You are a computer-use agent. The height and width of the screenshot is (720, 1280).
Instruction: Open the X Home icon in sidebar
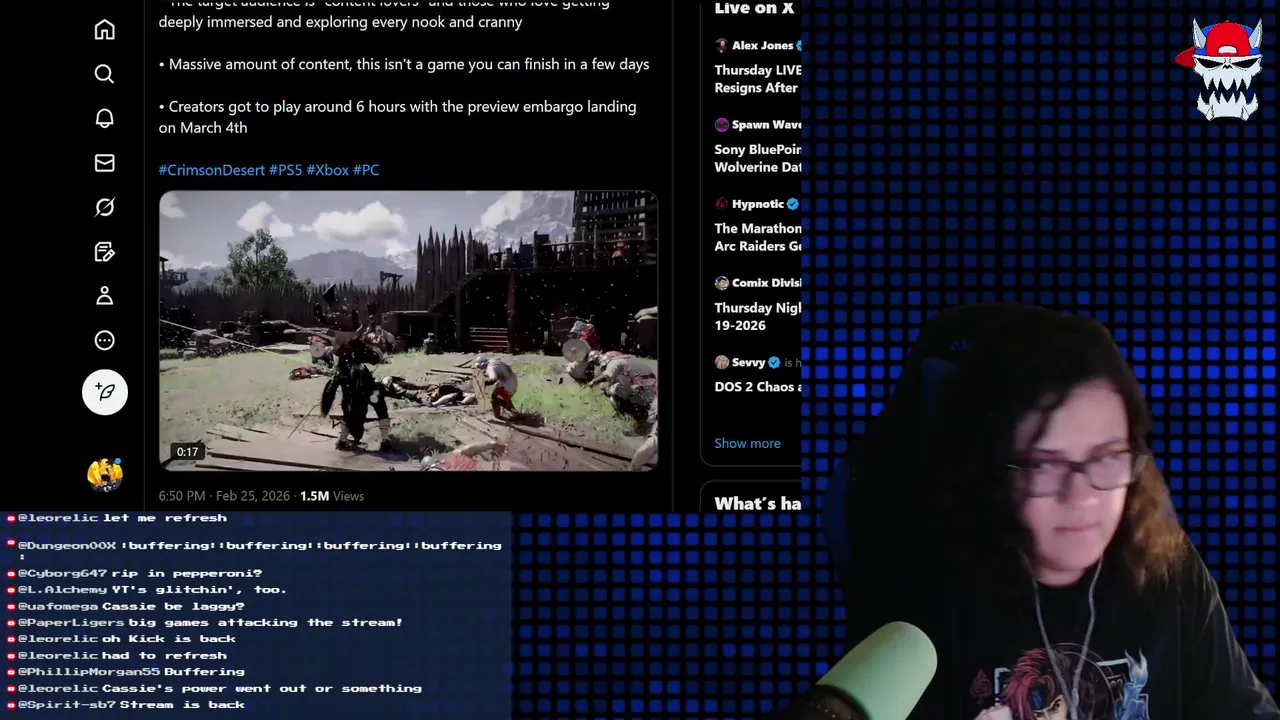(104, 30)
